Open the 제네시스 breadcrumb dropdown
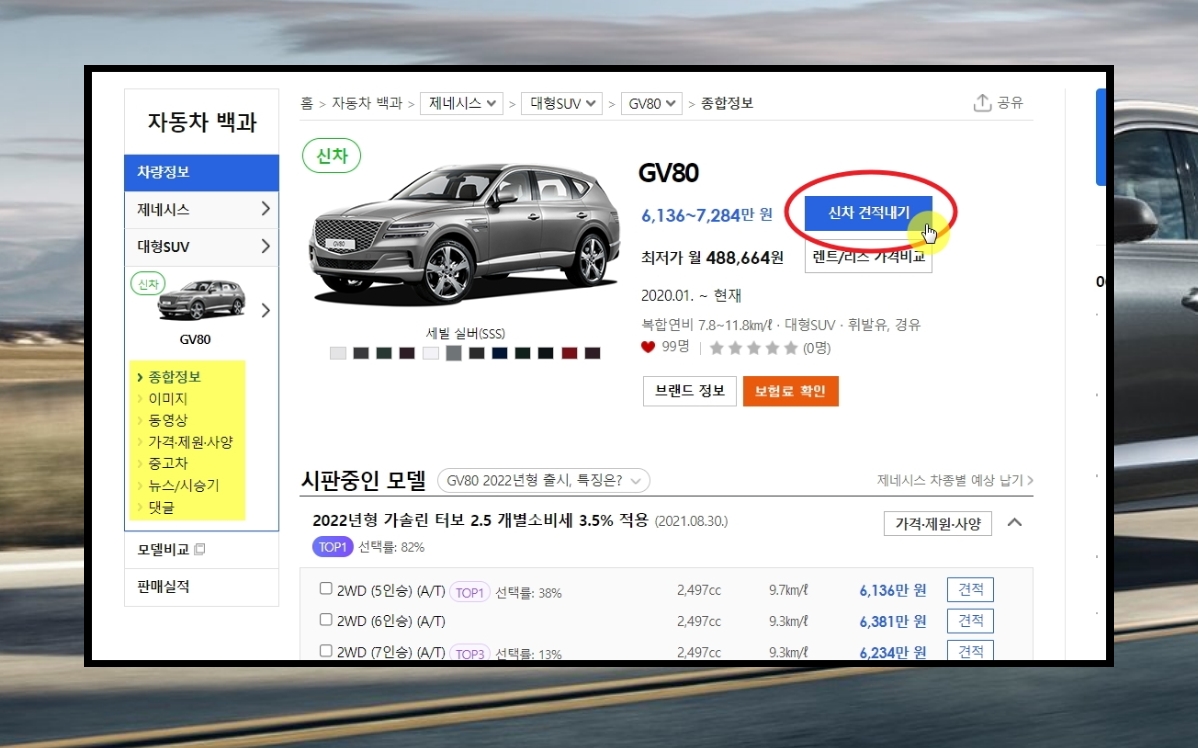This screenshot has height=748, width=1198. coord(461,103)
